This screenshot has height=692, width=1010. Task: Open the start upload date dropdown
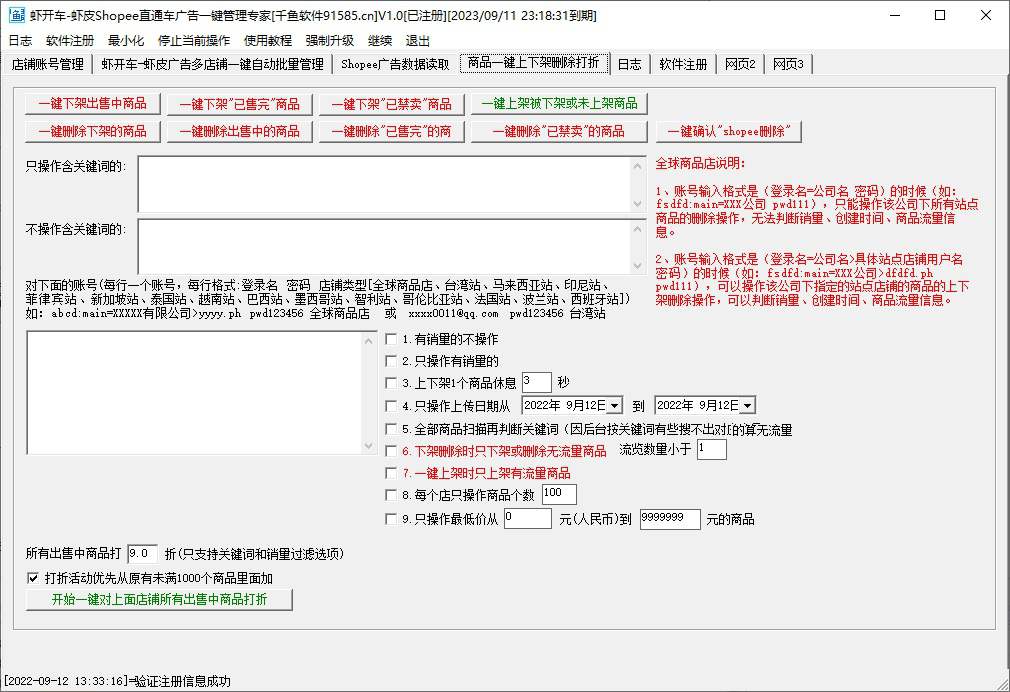613,405
